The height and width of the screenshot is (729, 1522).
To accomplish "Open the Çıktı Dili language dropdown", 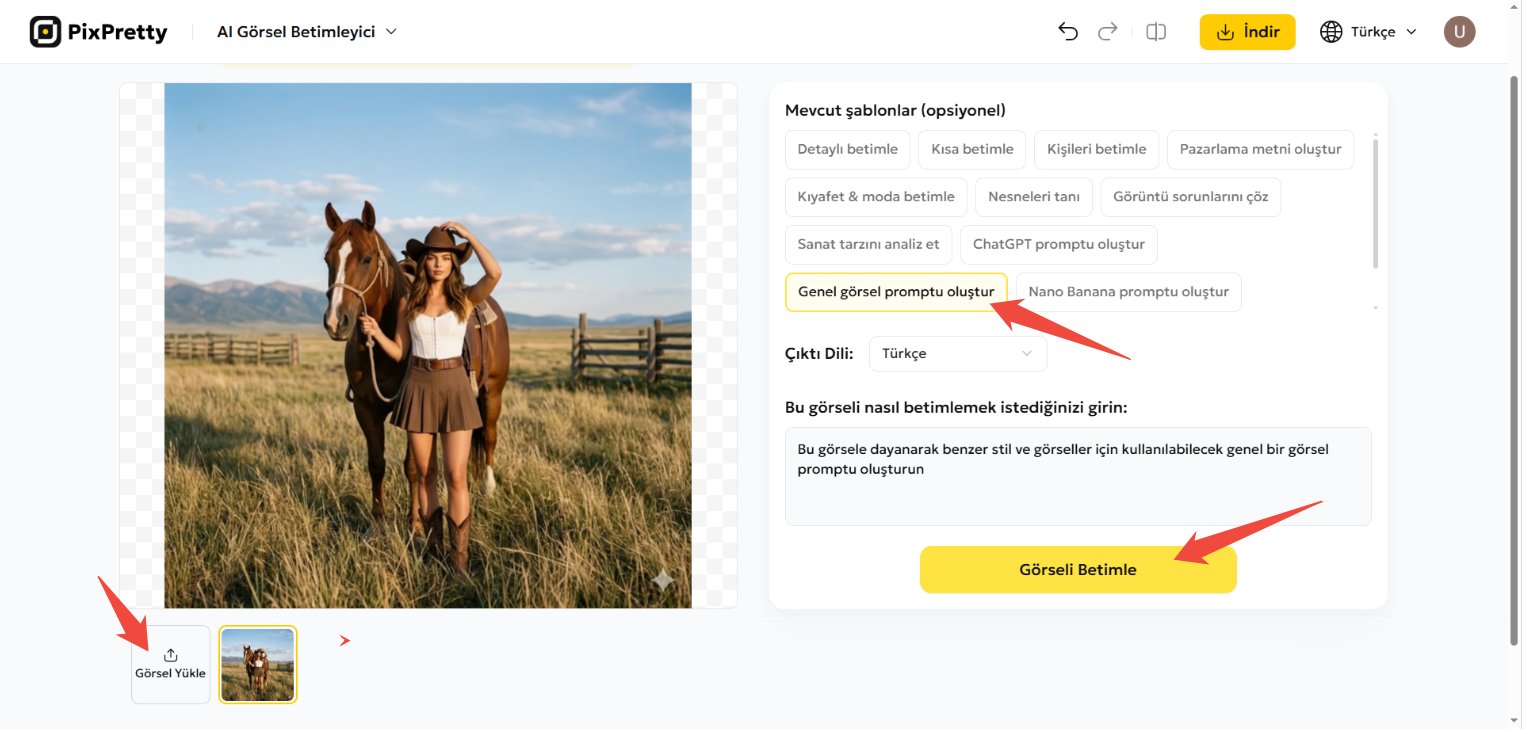I will click(x=956, y=353).
